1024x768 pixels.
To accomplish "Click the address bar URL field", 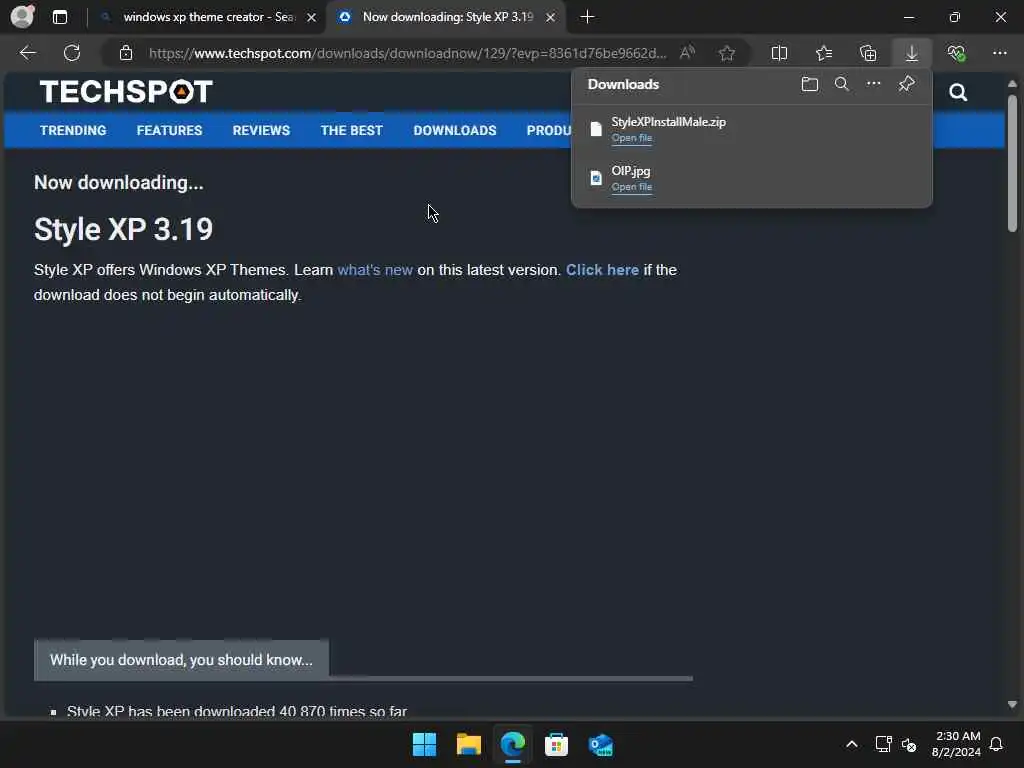I will point(408,53).
